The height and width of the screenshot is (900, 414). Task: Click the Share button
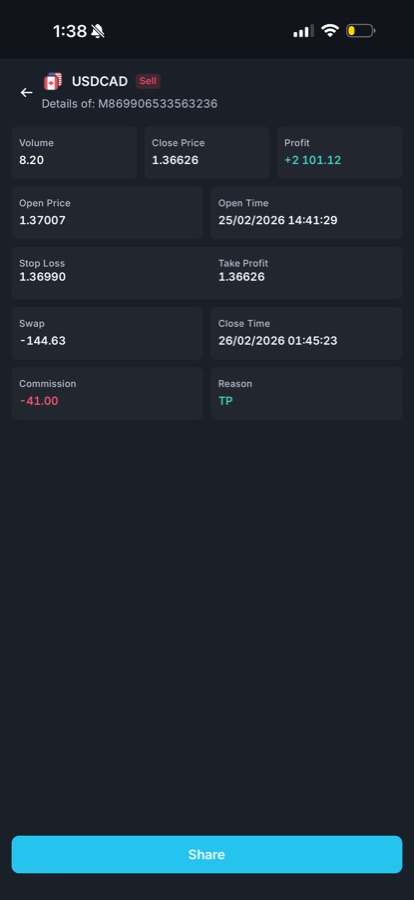tap(207, 854)
